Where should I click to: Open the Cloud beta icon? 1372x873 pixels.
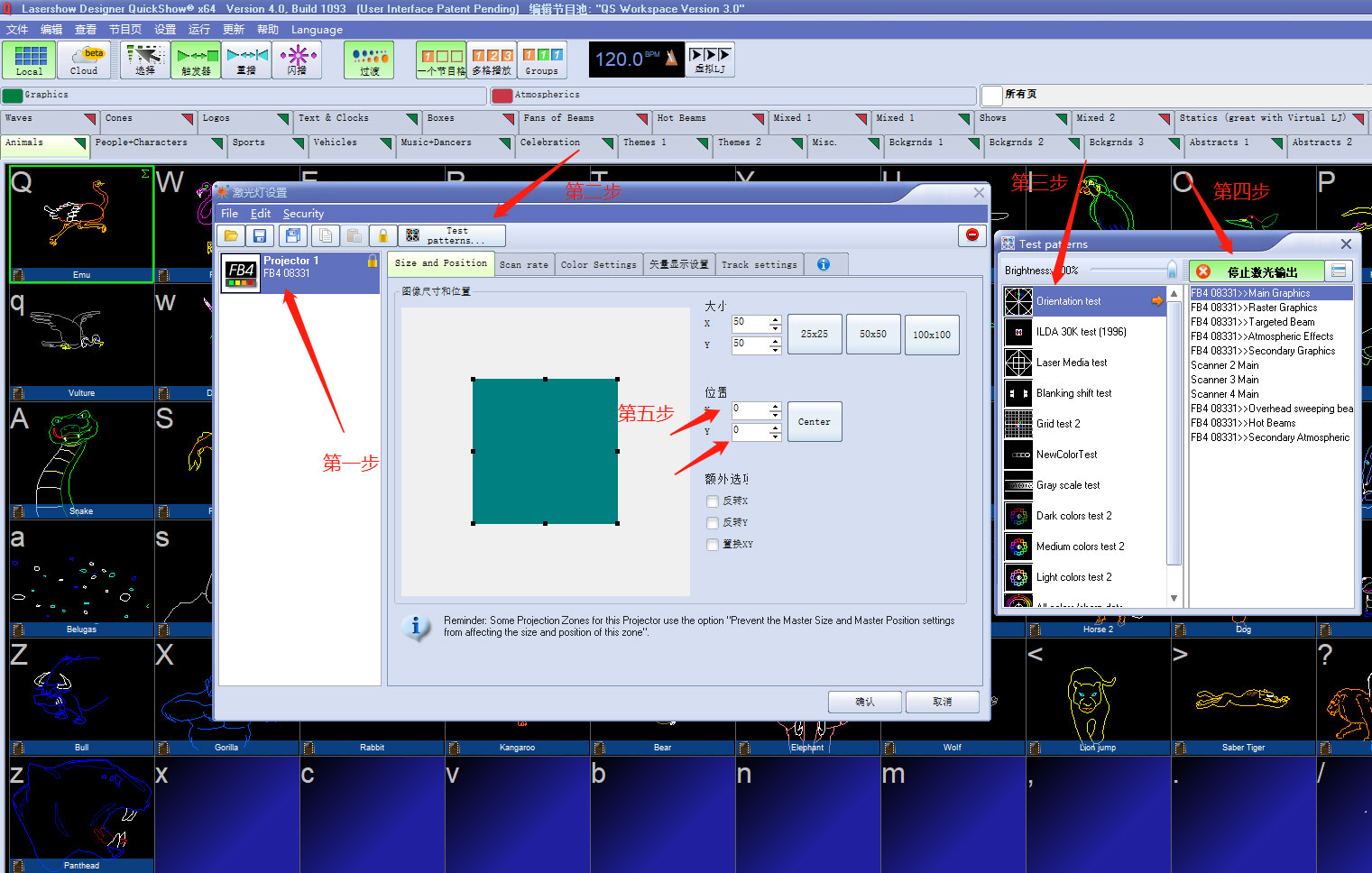pos(84,60)
